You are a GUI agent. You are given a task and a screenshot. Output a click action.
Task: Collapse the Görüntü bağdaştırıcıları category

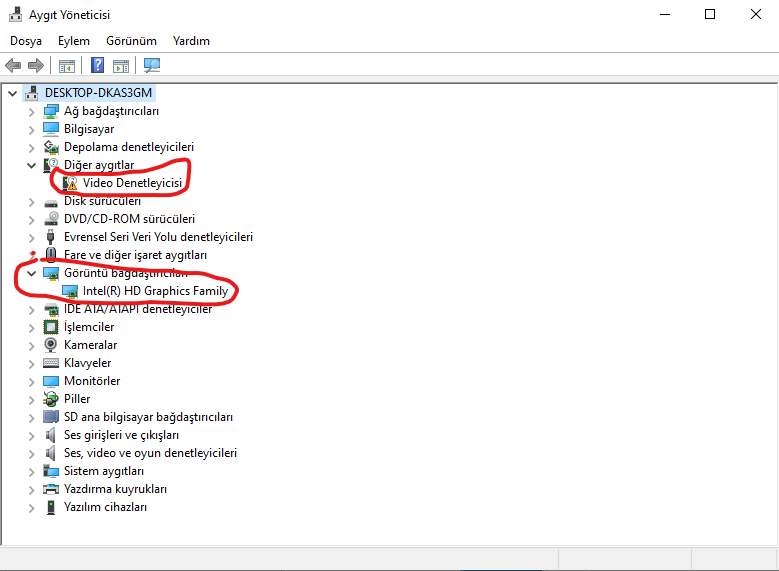(31, 273)
